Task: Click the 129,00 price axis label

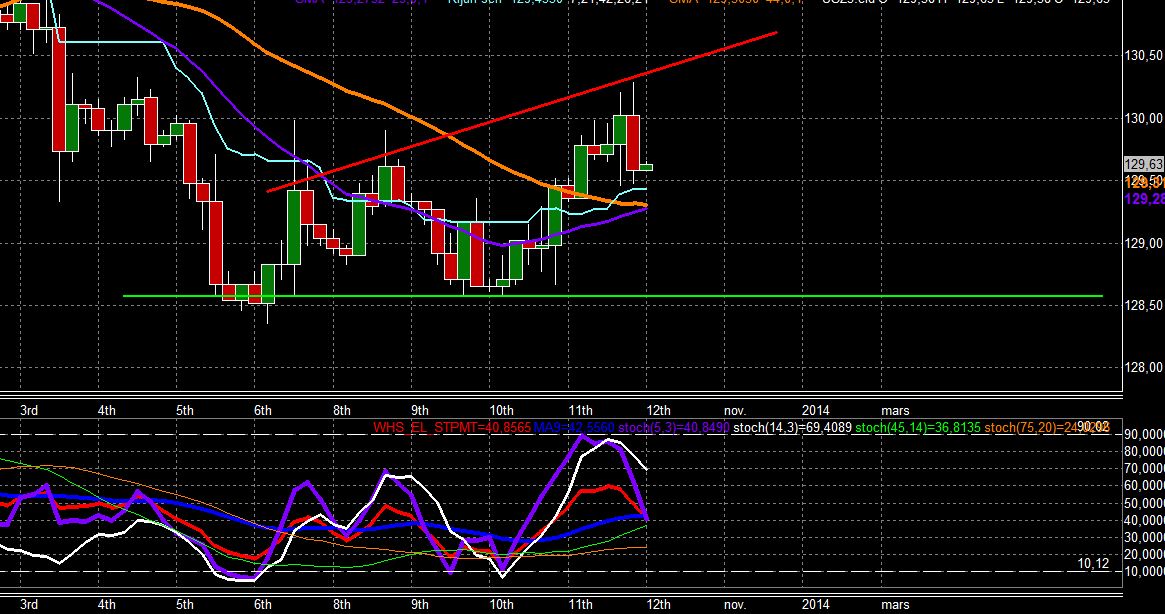Action: (1143, 243)
